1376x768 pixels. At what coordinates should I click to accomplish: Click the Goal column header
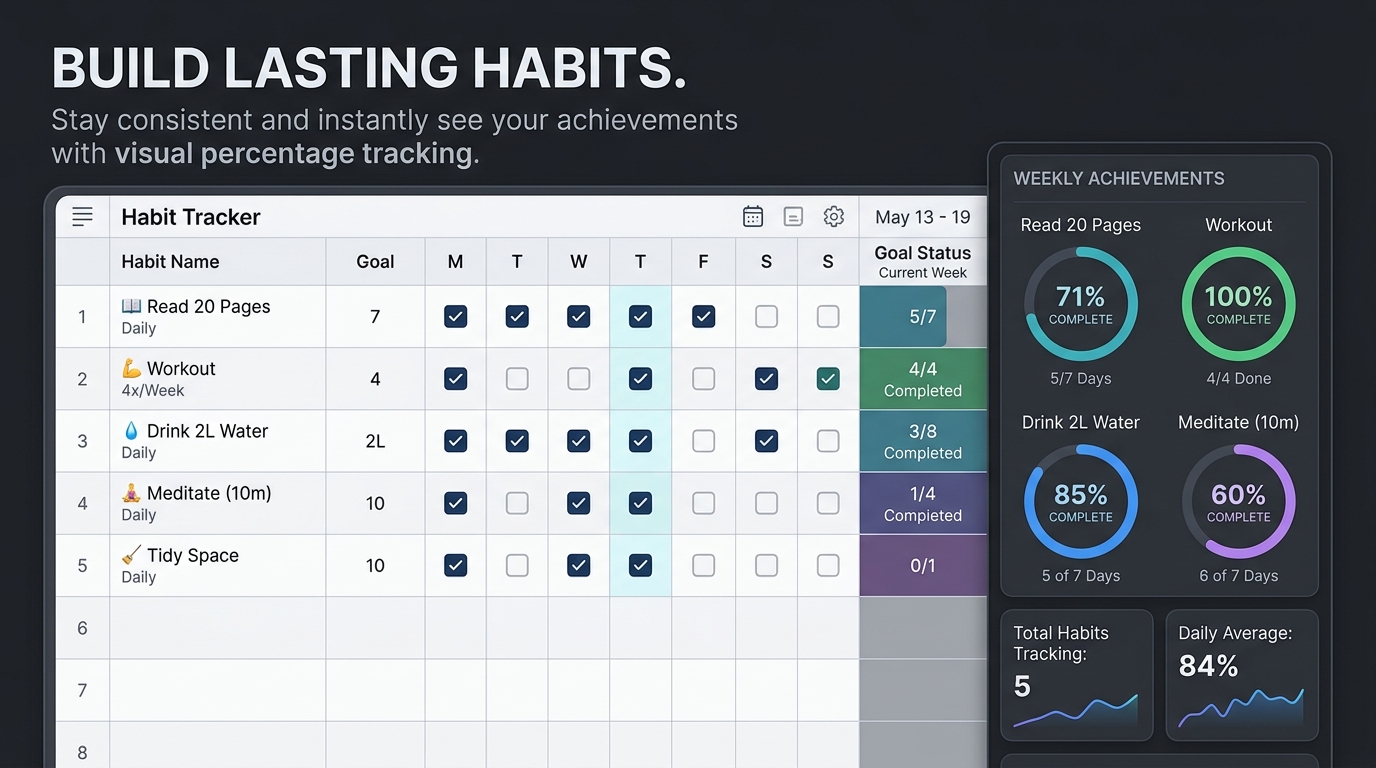(375, 262)
